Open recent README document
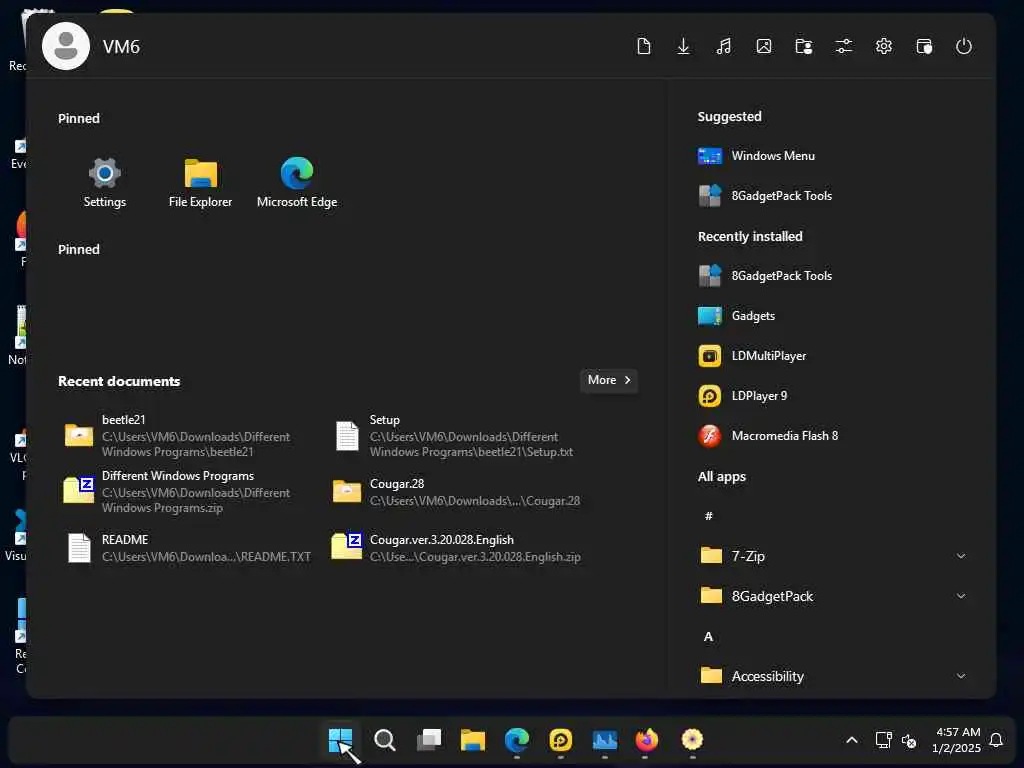 [x=188, y=548]
